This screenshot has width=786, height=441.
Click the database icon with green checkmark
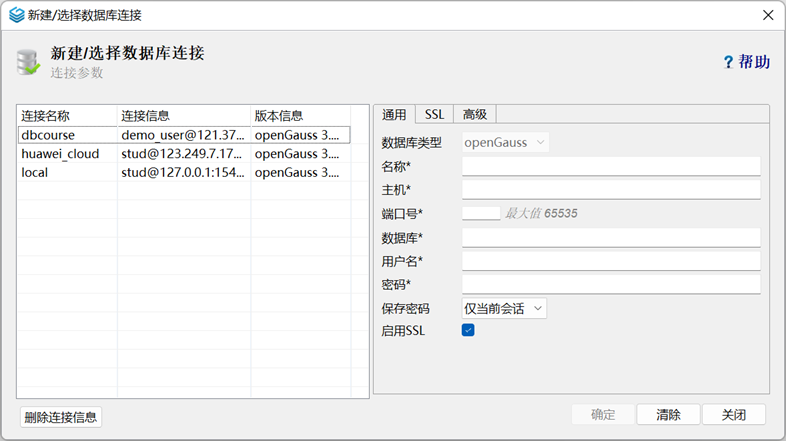[x=28, y=62]
